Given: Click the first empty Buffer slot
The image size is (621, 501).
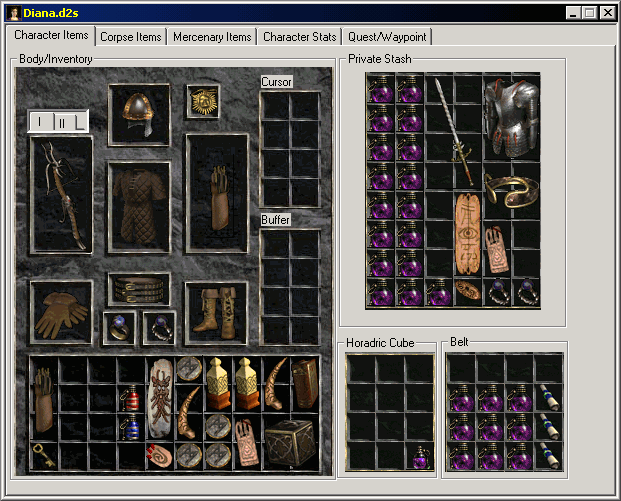Looking at the screenshot, I should [x=276, y=244].
